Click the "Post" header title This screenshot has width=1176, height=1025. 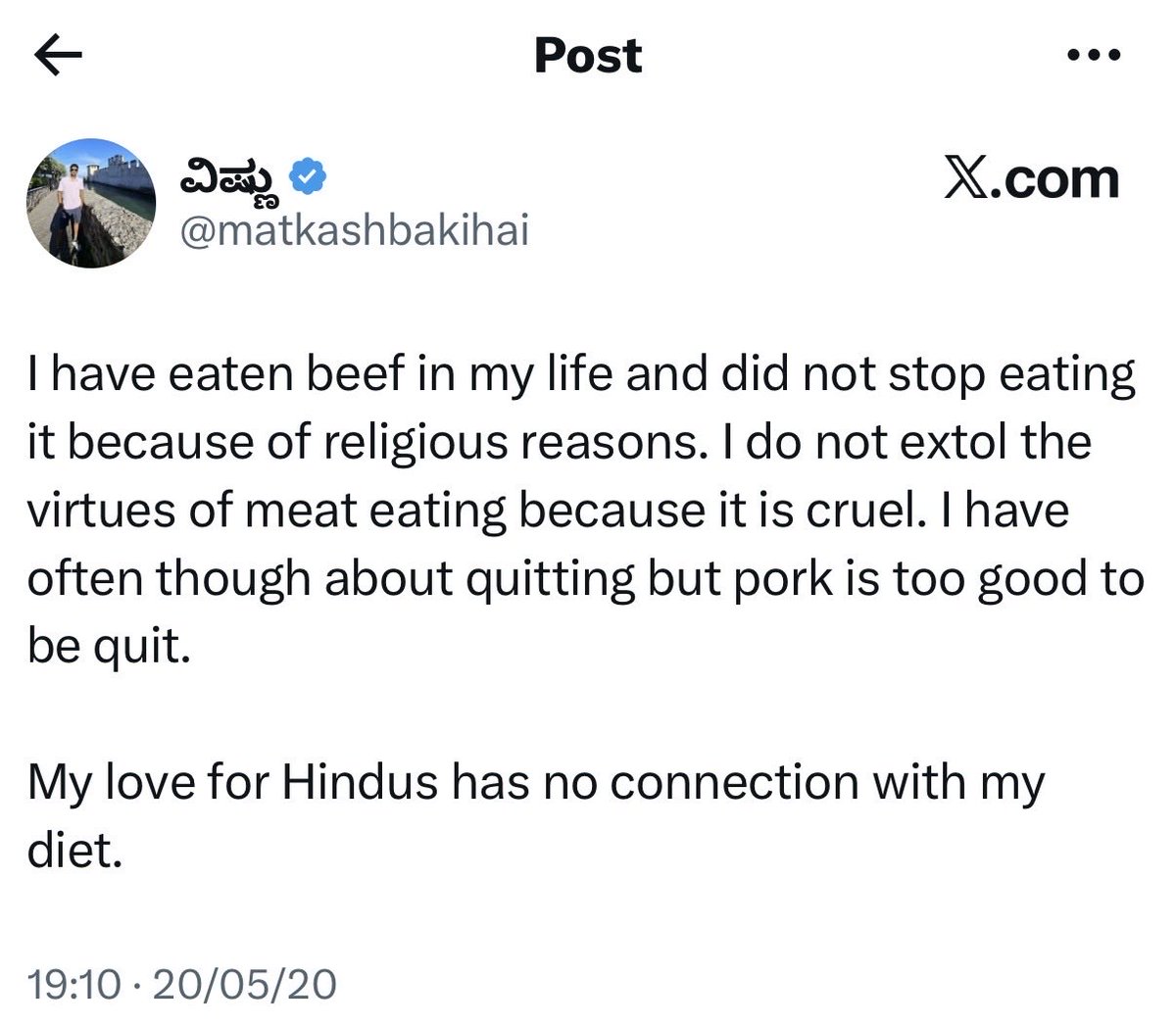tap(588, 57)
